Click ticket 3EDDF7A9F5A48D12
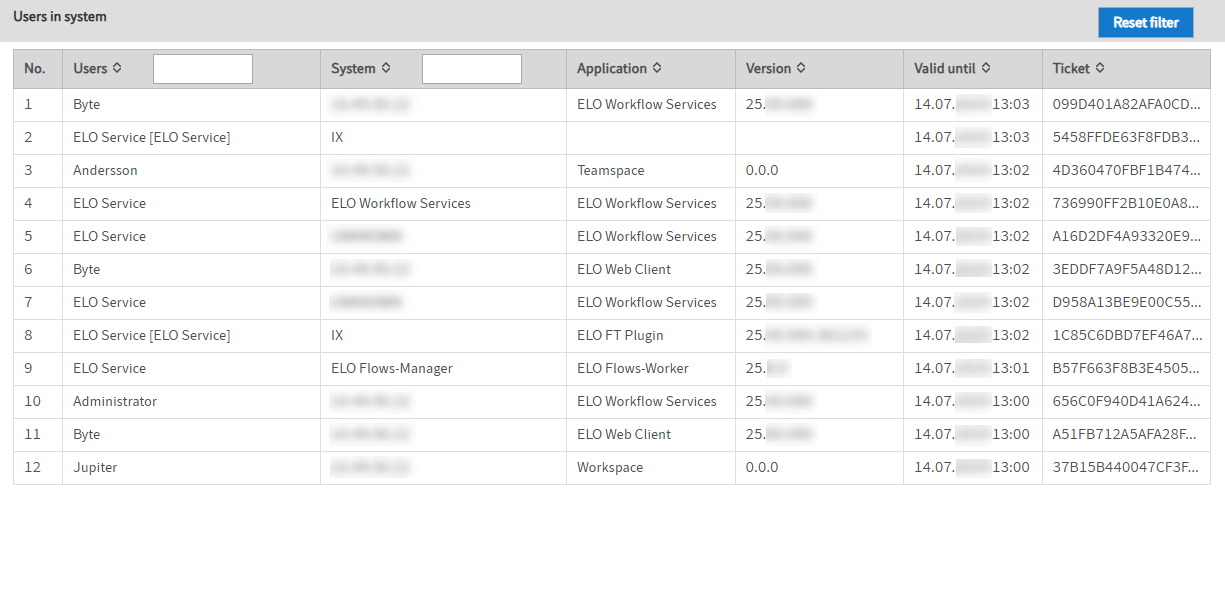The image size is (1225, 595). (1127, 269)
